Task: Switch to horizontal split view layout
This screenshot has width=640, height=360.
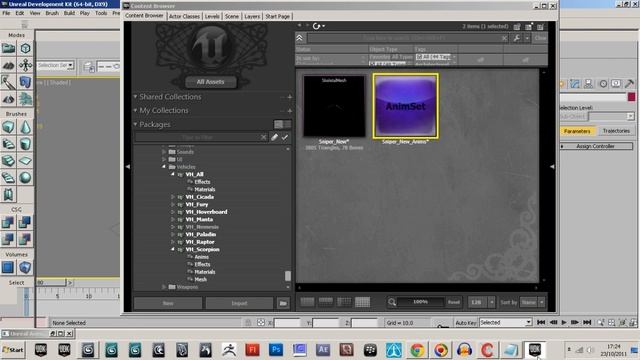Action: point(325,302)
